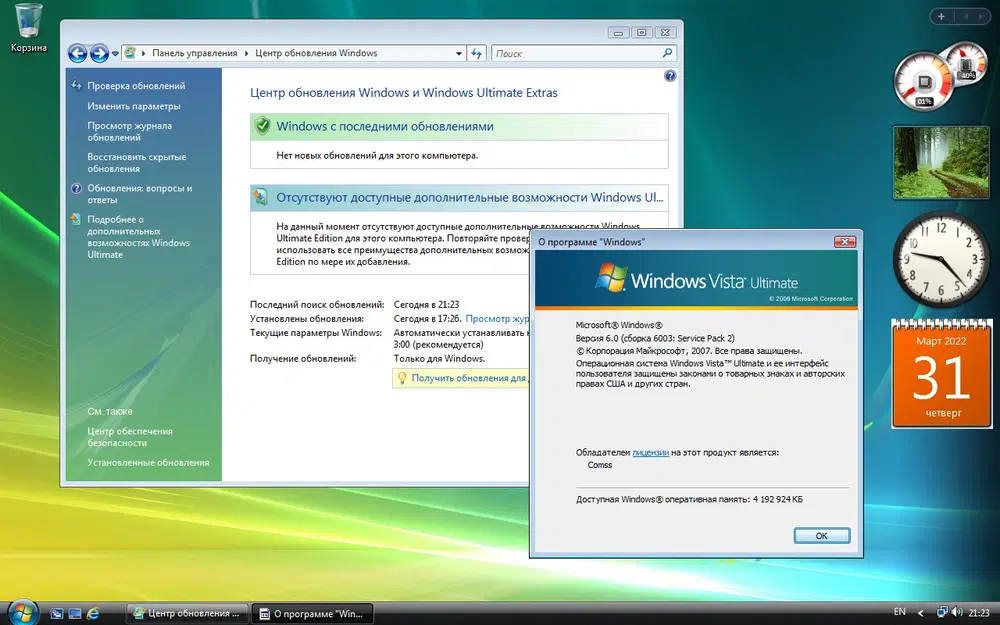Launch Internet Explorer from quick launch
1000x625 pixels.
(x=93, y=614)
